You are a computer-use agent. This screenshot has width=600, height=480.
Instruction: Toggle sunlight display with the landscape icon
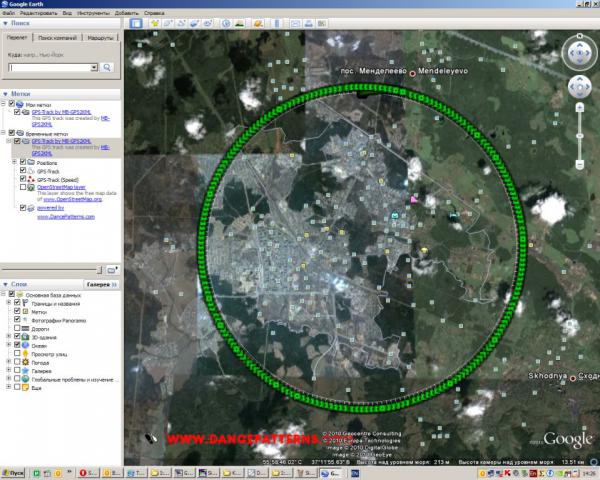pos(239,24)
